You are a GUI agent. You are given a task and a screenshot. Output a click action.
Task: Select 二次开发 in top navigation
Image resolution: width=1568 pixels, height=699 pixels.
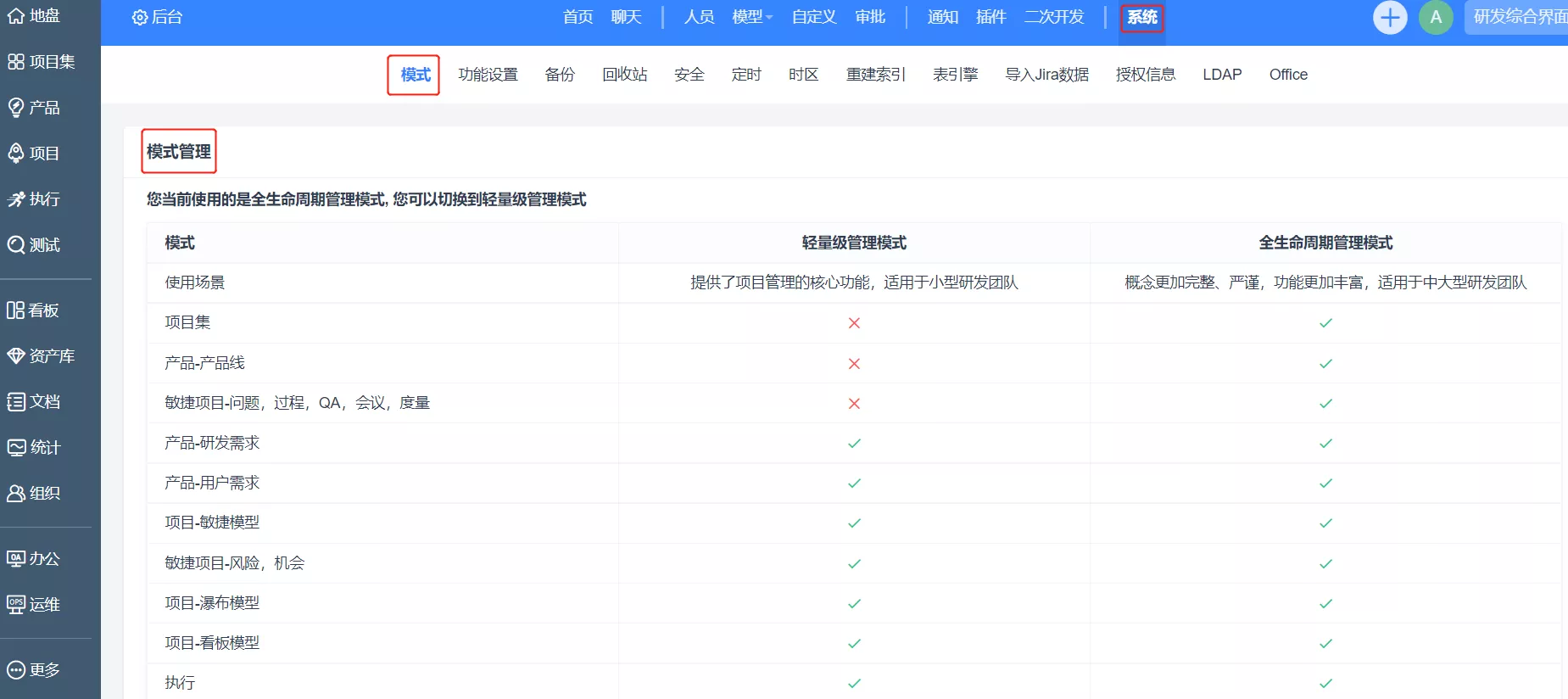coord(1053,18)
